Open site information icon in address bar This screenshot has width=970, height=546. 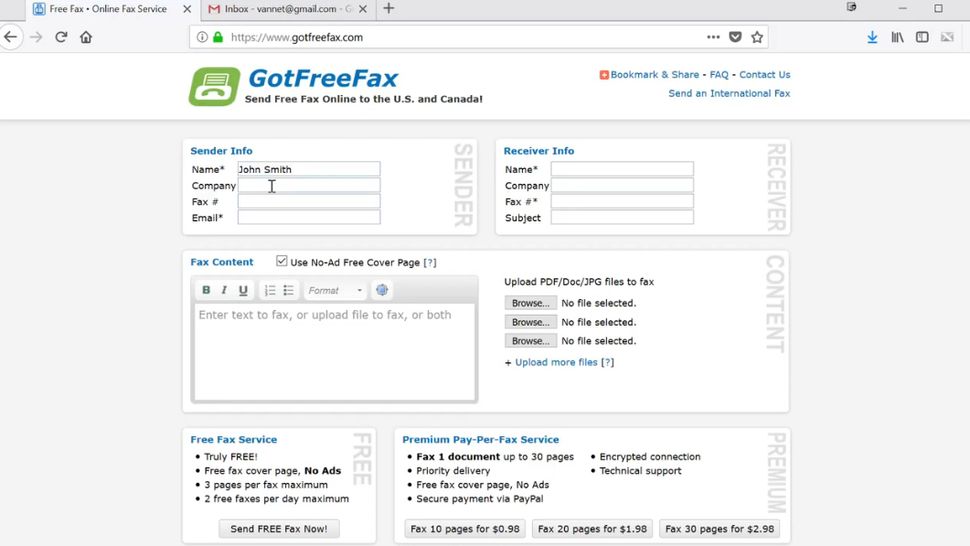click(202, 37)
